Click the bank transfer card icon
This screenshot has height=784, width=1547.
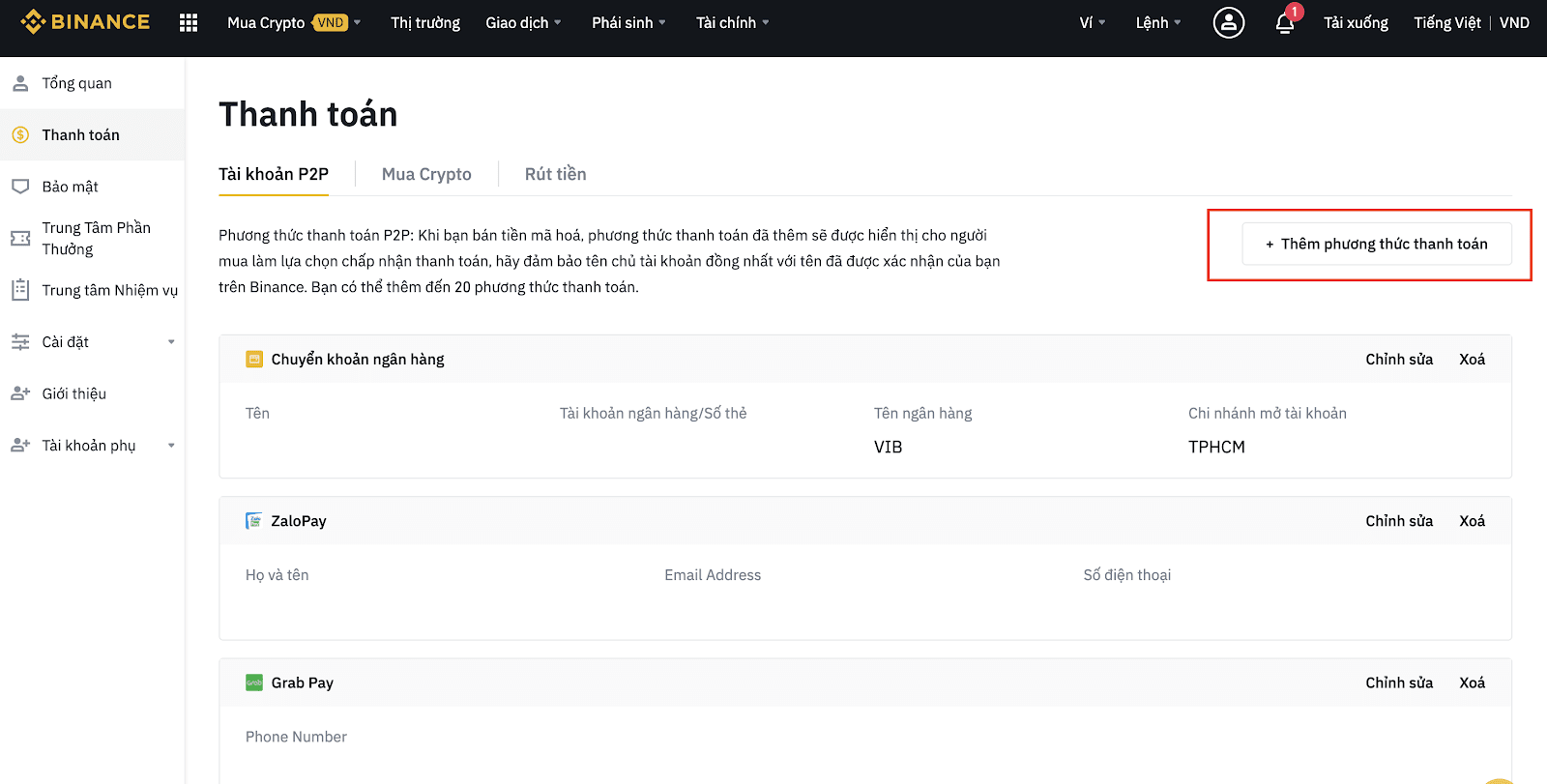click(254, 359)
